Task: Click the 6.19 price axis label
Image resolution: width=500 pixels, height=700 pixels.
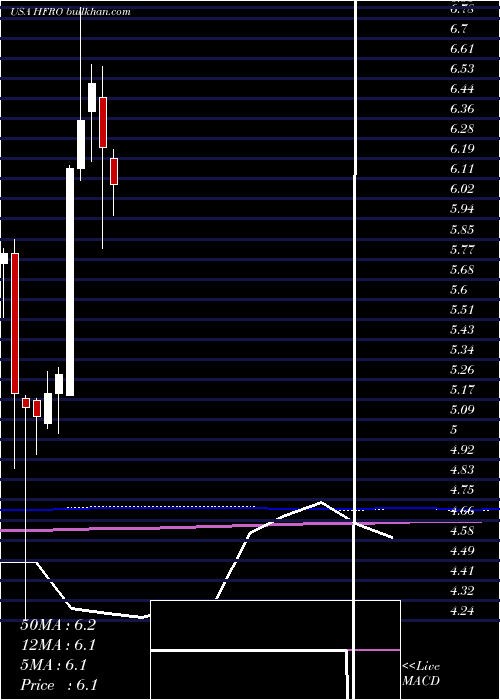Action: [462, 149]
